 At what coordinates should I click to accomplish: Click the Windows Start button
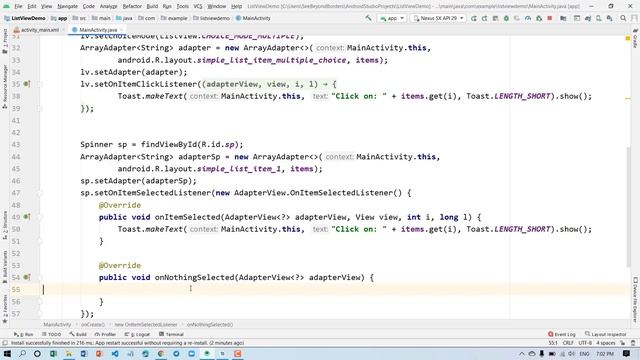(7, 353)
